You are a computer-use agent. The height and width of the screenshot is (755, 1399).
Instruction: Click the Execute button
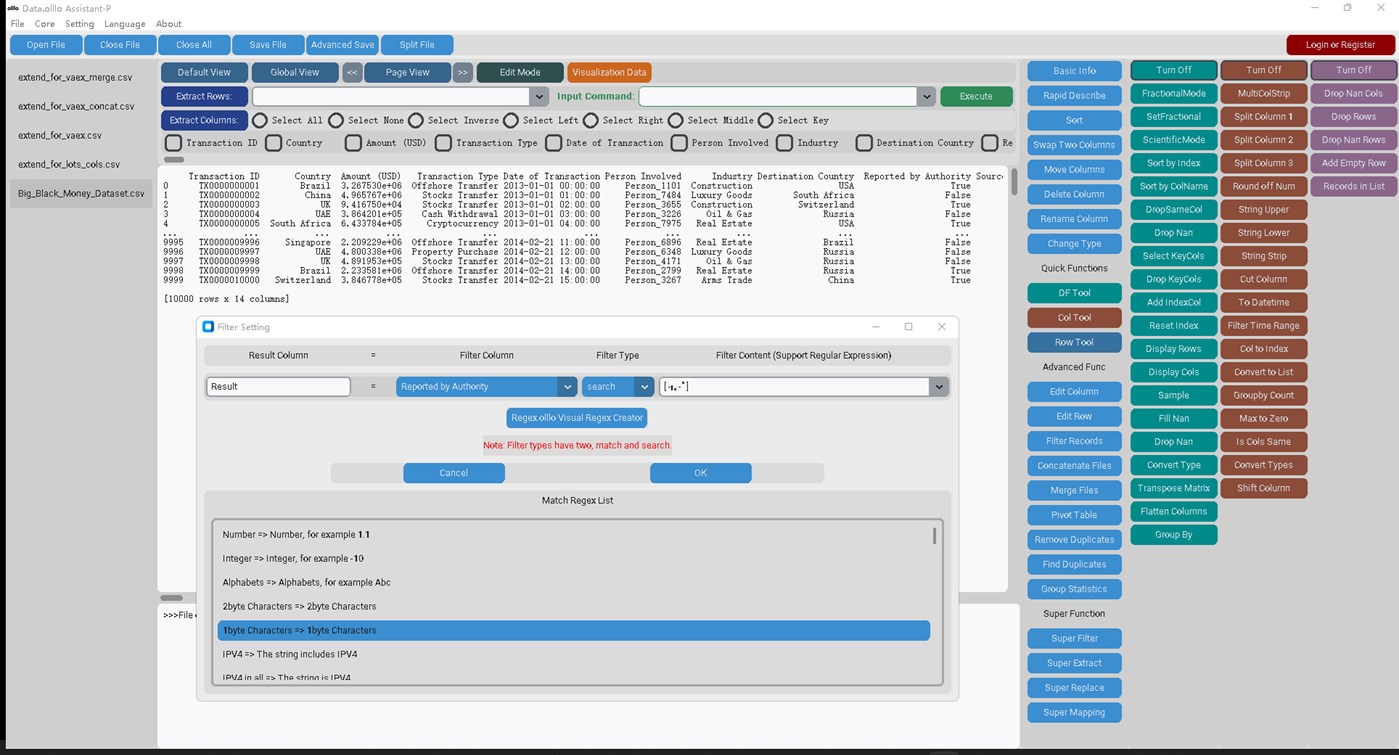coord(976,97)
